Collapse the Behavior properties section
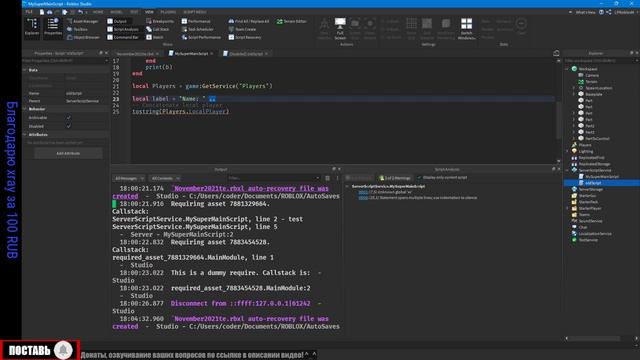This screenshot has height=360, width=640. tap(25, 109)
